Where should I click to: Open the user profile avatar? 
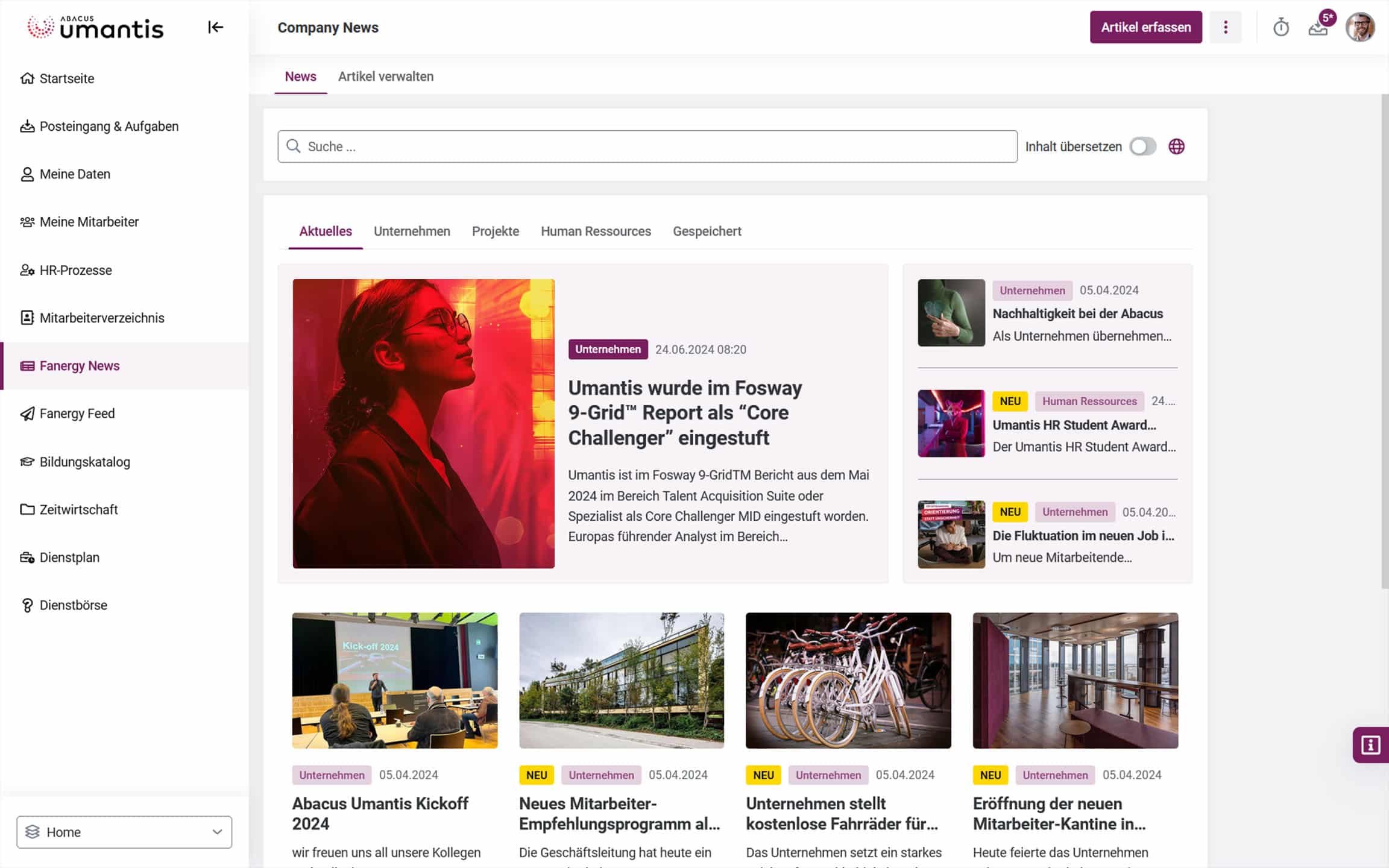coord(1360,27)
